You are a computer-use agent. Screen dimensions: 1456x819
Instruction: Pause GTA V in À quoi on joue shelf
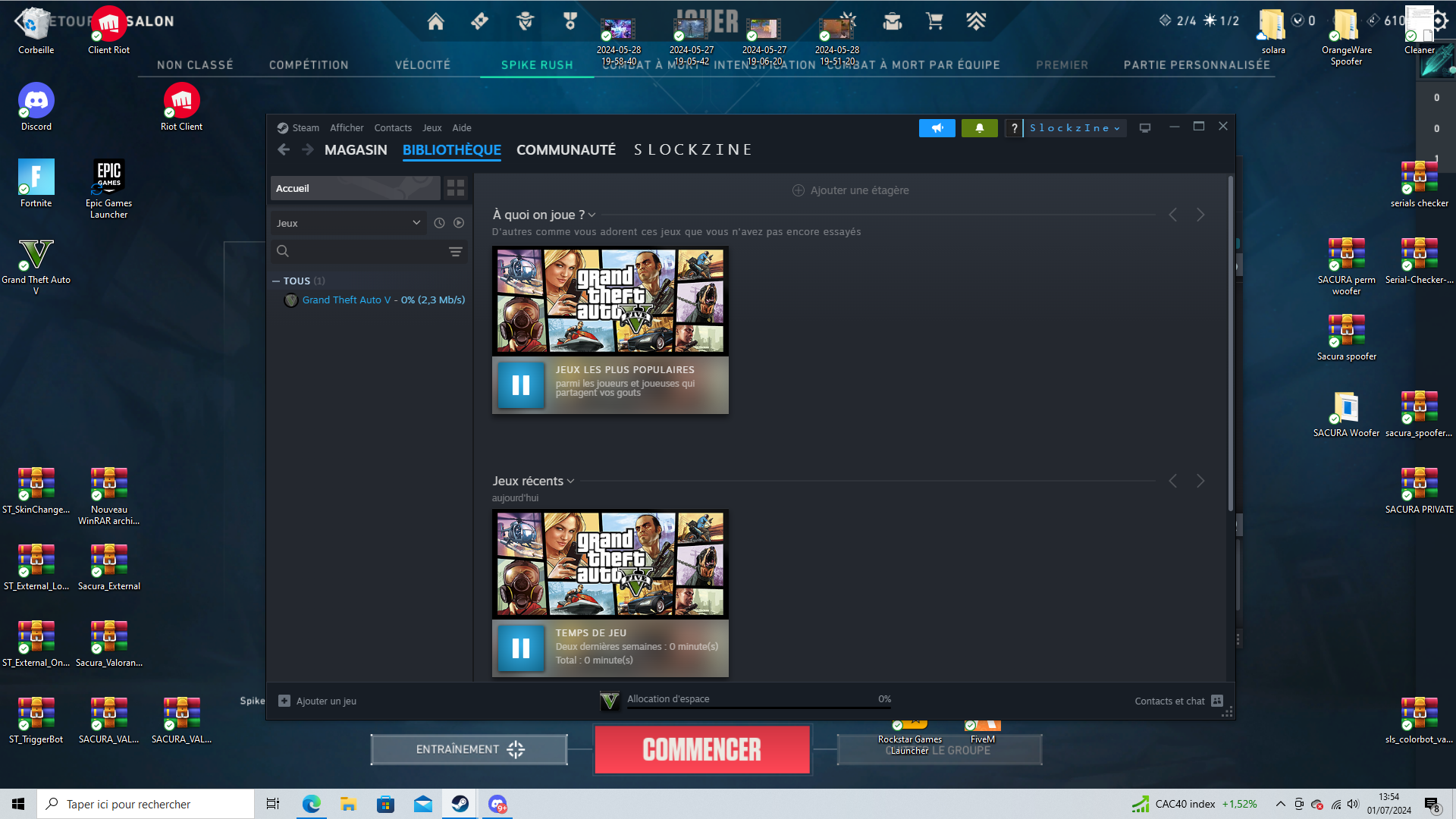coord(521,384)
